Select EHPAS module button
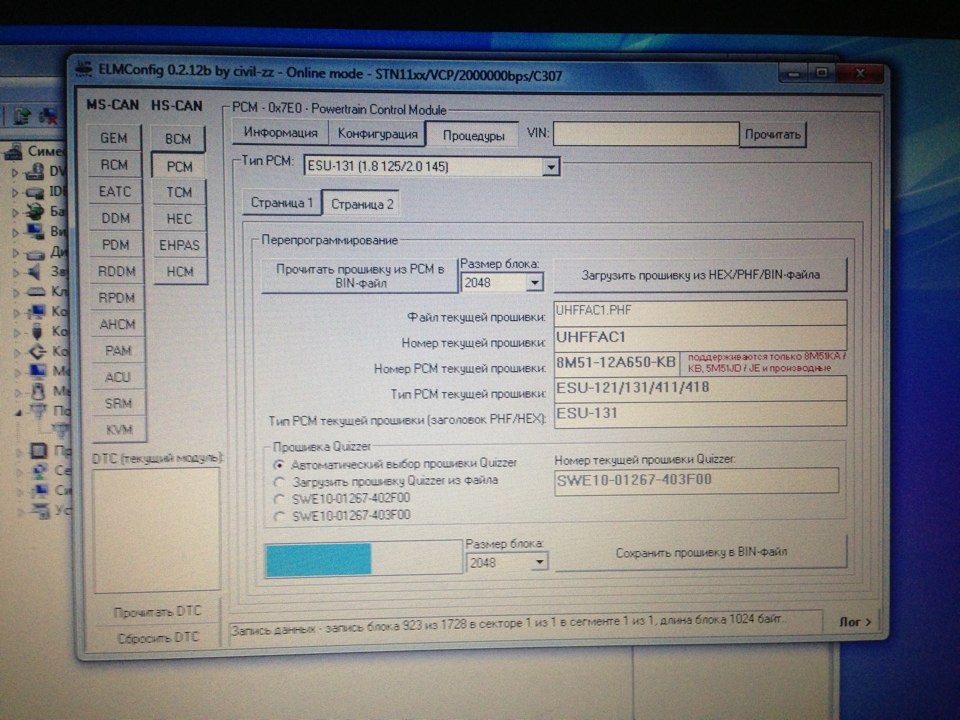960x720 pixels. [180, 245]
